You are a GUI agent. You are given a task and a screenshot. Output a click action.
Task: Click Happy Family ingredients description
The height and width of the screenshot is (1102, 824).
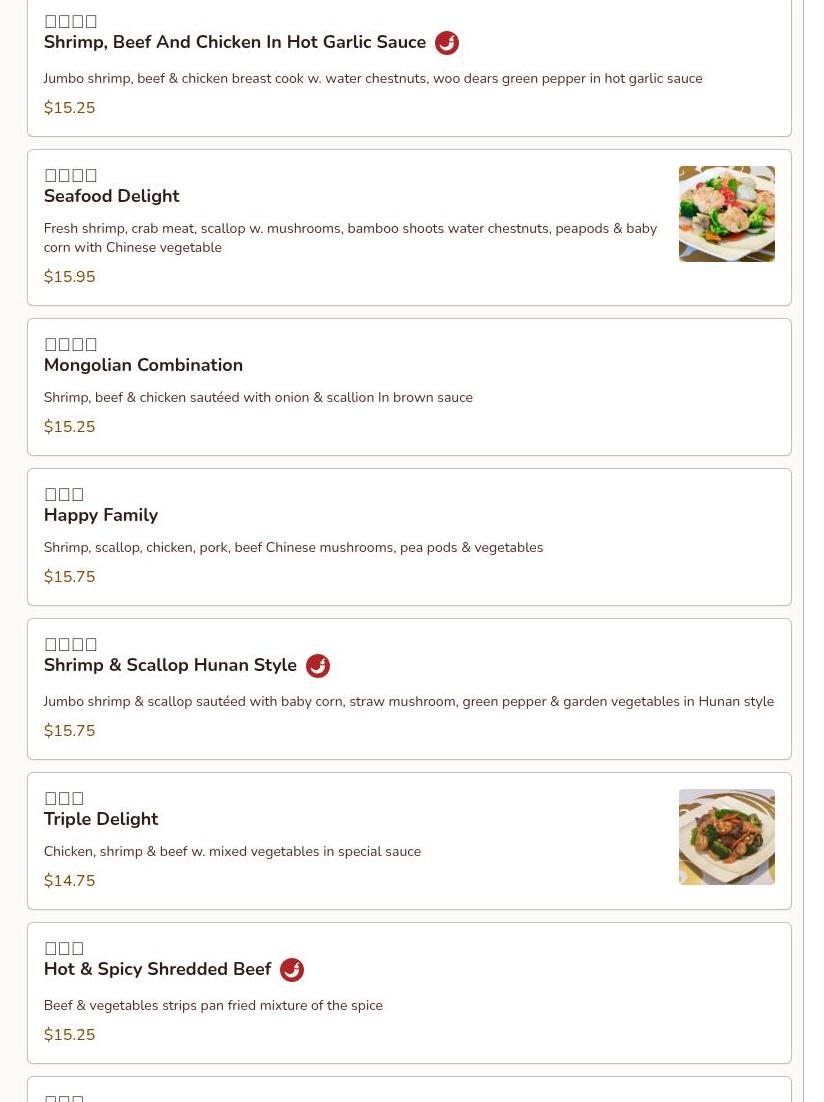click(x=293, y=547)
